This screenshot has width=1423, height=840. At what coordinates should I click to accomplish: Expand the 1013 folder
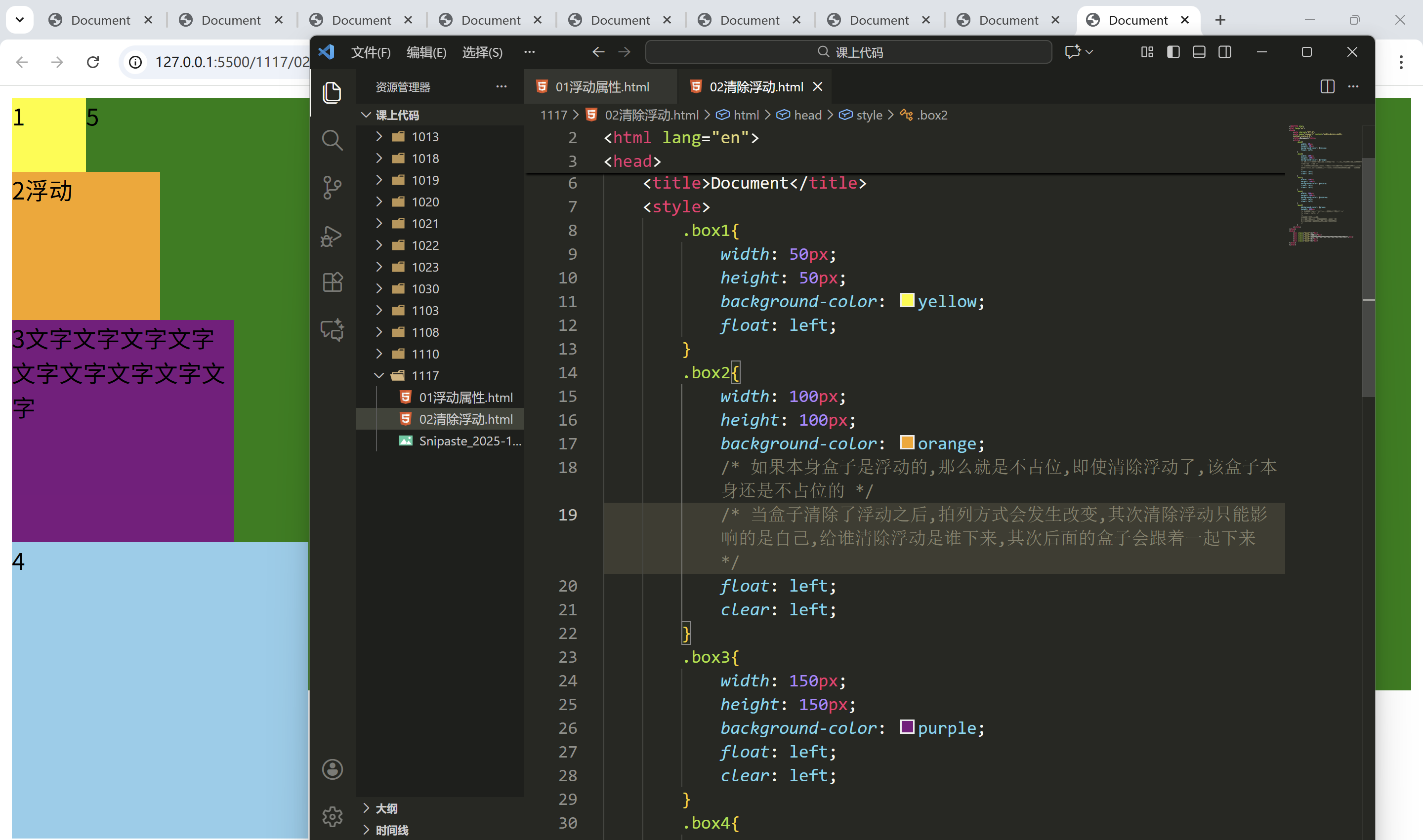(x=425, y=137)
